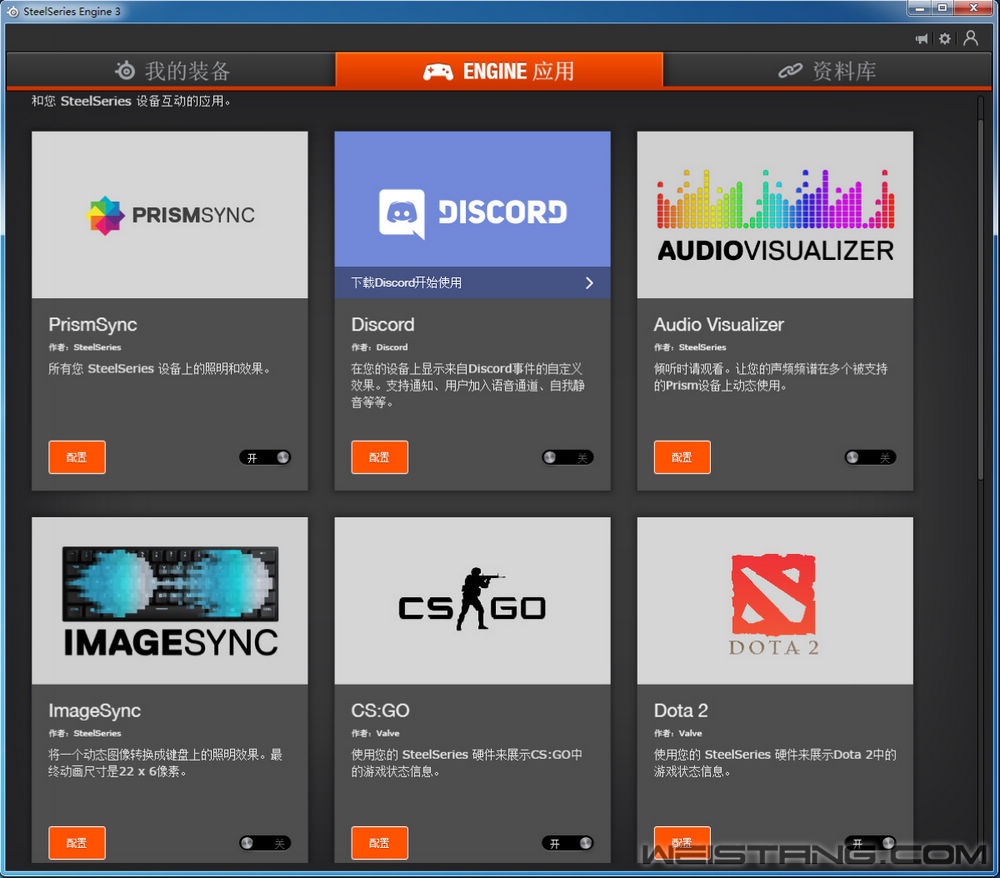
Task: Click the Audio Visualizer card title
Action: pyautogui.click(x=719, y=325)
